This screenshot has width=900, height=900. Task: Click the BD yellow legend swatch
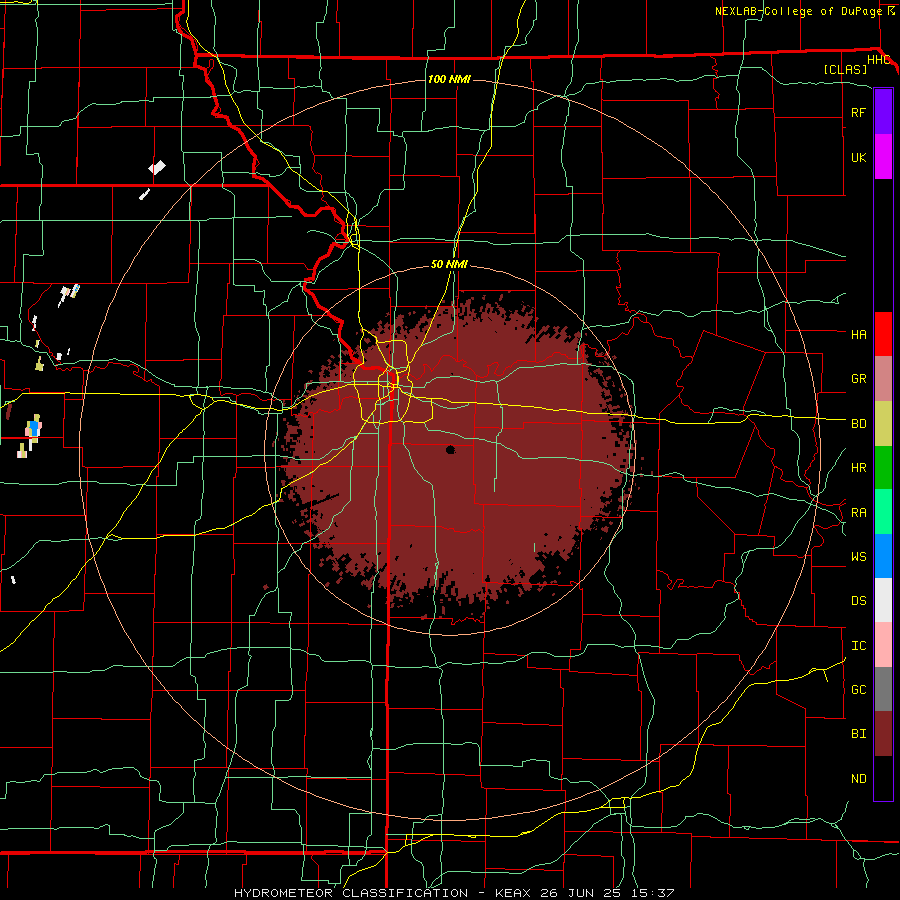pyautogui.click(x=883, y=424)
